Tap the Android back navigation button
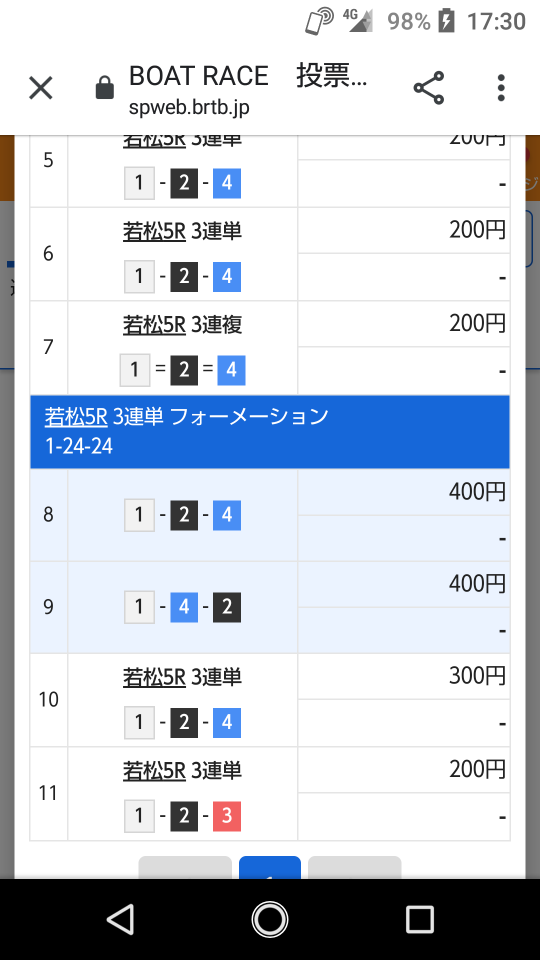Viewport: 540px width, 960px height. [120, 919]
